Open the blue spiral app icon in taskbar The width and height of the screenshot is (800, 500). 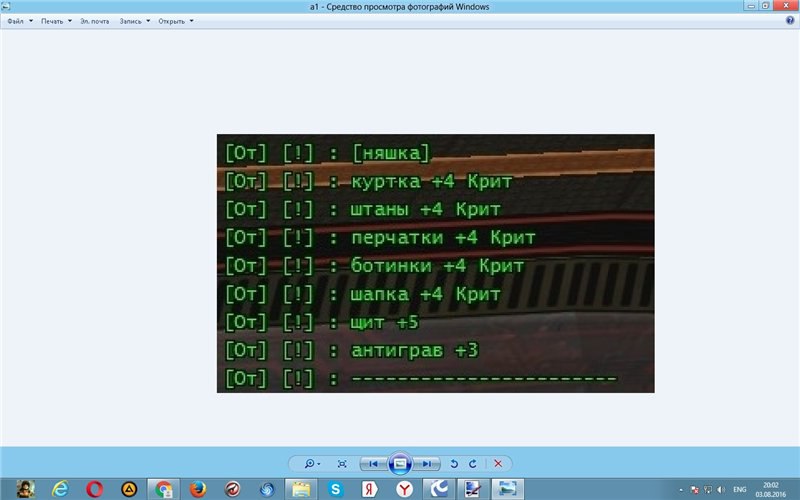click(x=267, y=489)
